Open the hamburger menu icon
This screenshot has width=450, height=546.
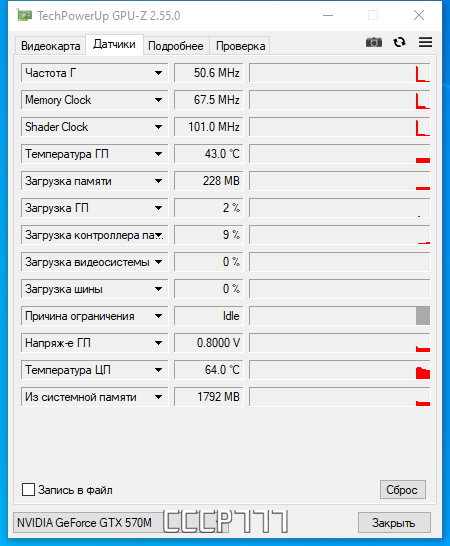point(425,42)
